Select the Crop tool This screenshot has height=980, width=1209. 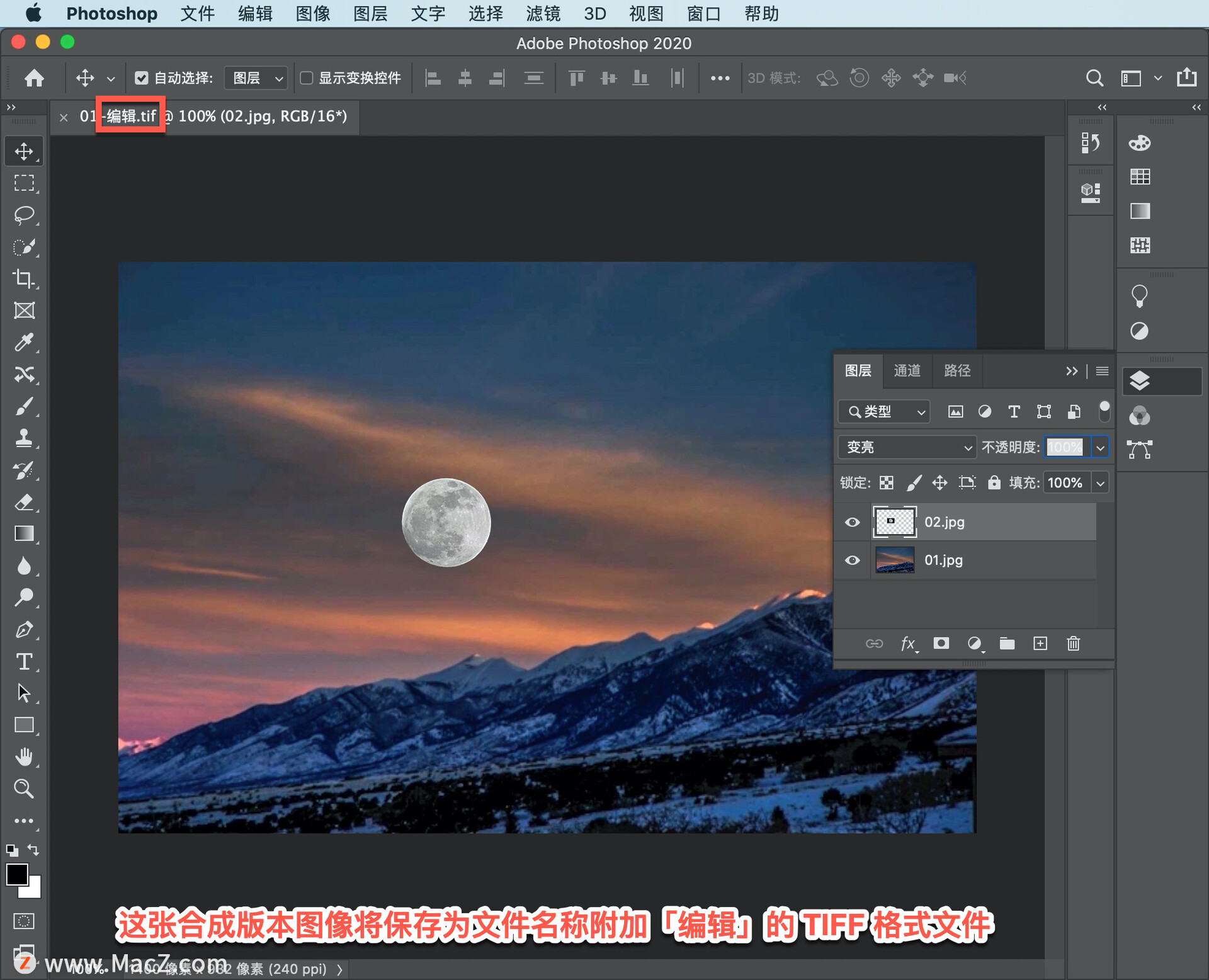coord(24,278)
